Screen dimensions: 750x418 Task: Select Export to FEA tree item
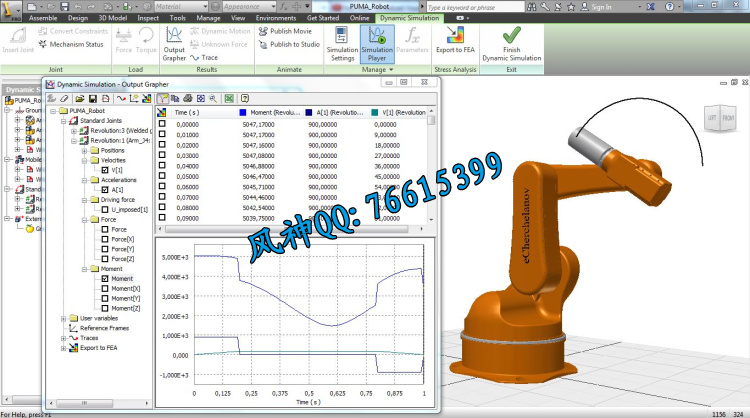coord(99,348)
